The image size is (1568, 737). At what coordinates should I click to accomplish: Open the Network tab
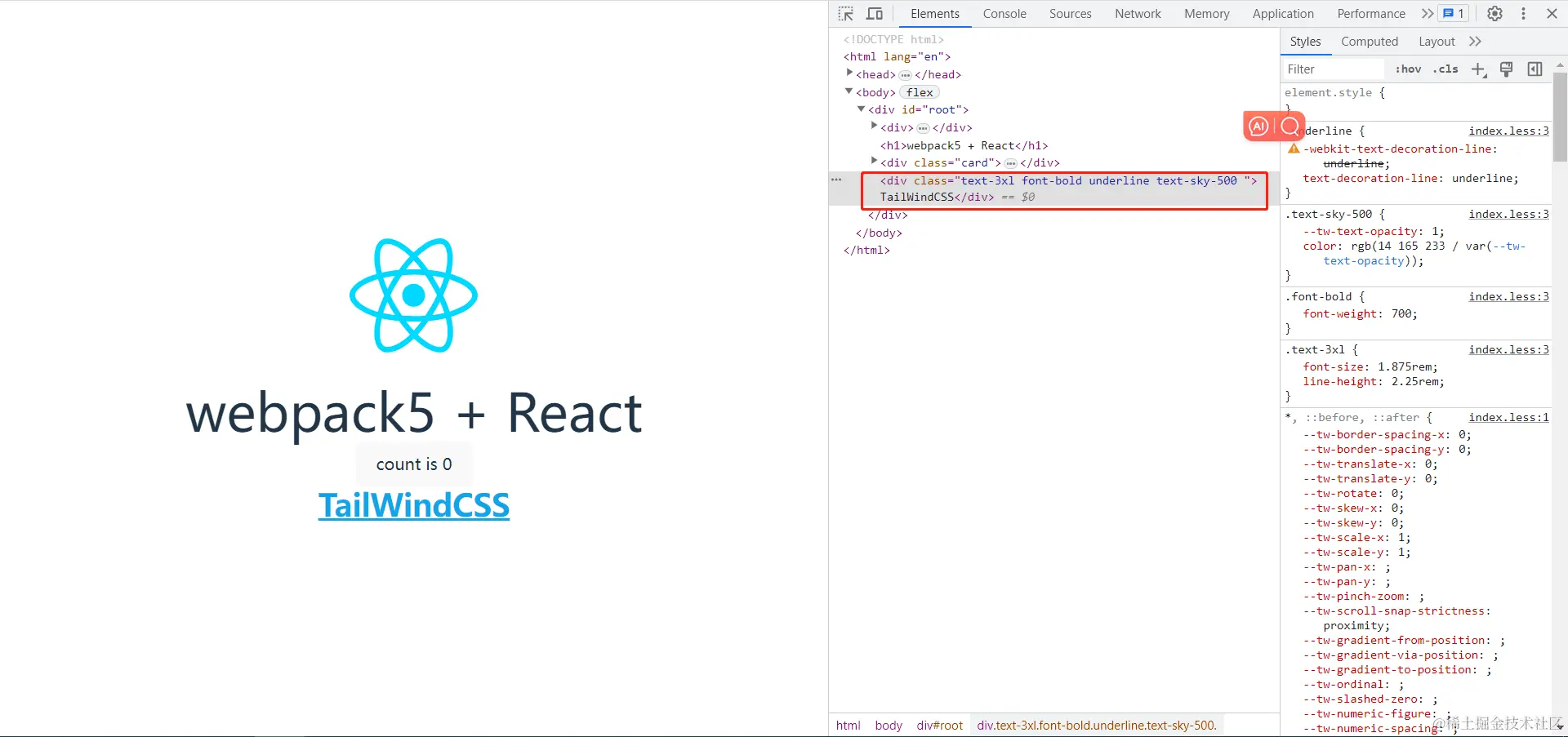(x=1138, y=14)
